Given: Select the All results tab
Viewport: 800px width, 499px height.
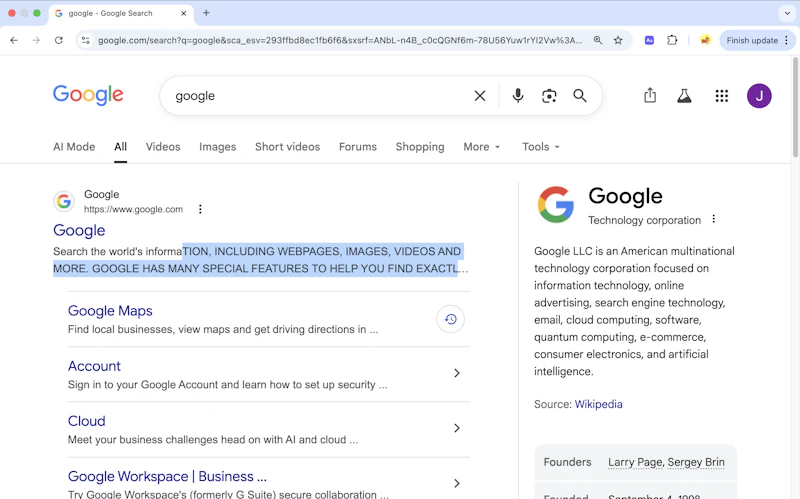Looking at the screenshot, I should 120,146.
